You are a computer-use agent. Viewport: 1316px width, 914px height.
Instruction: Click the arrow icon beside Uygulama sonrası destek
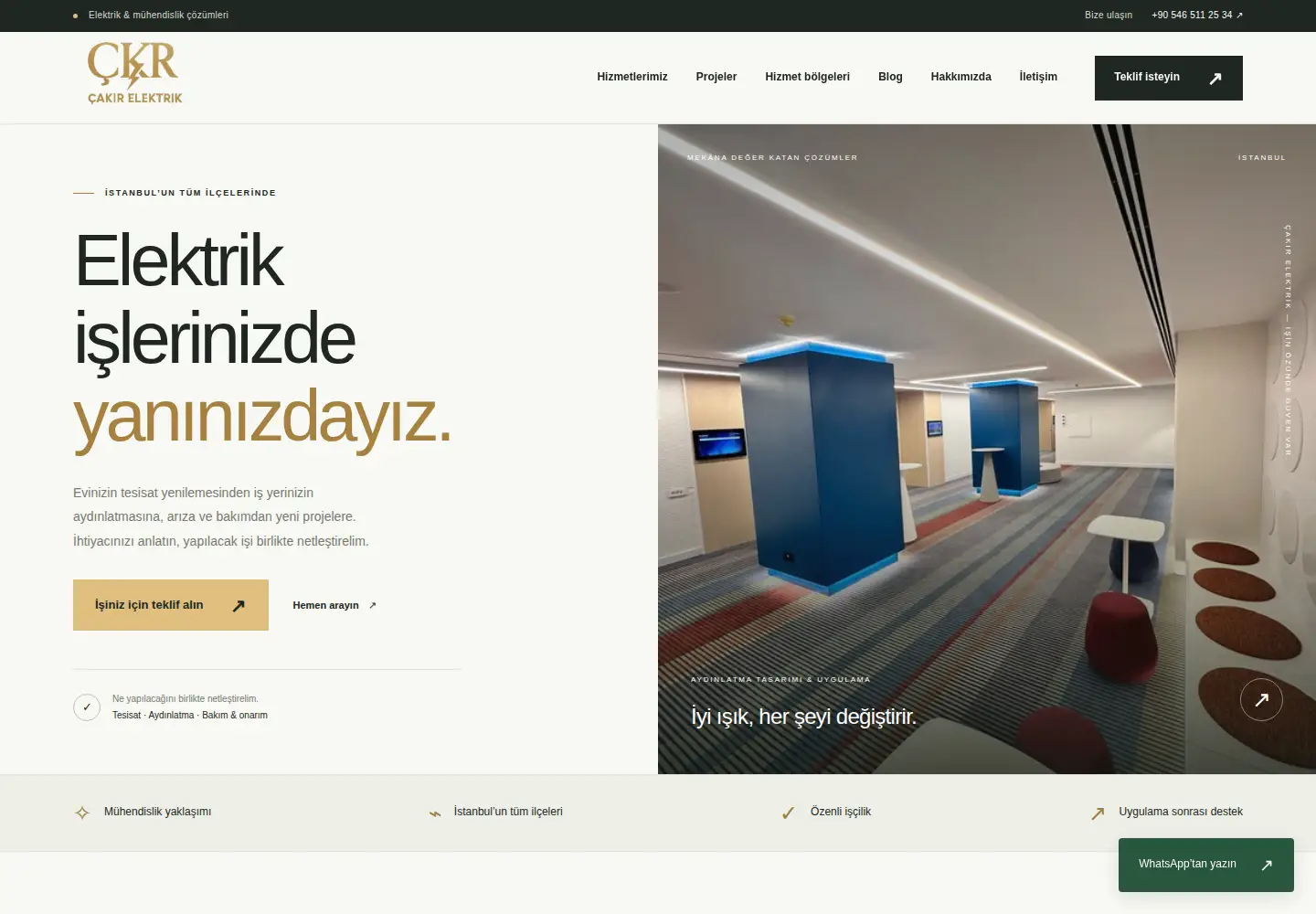point(1098,813)
